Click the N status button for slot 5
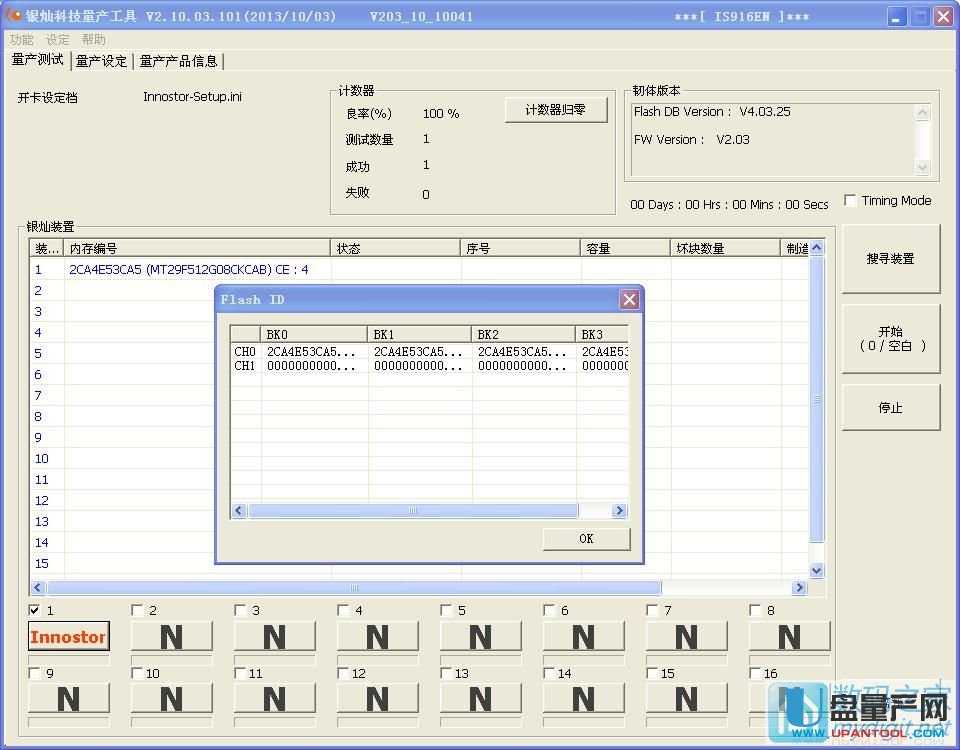Viewport: 960px width, 750px height. 480,637
